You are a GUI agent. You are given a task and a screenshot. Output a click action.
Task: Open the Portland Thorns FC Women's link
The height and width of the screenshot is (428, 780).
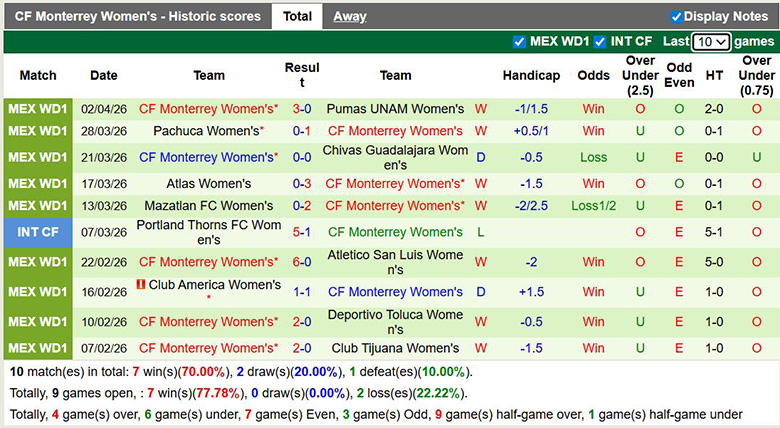[209, 231]
